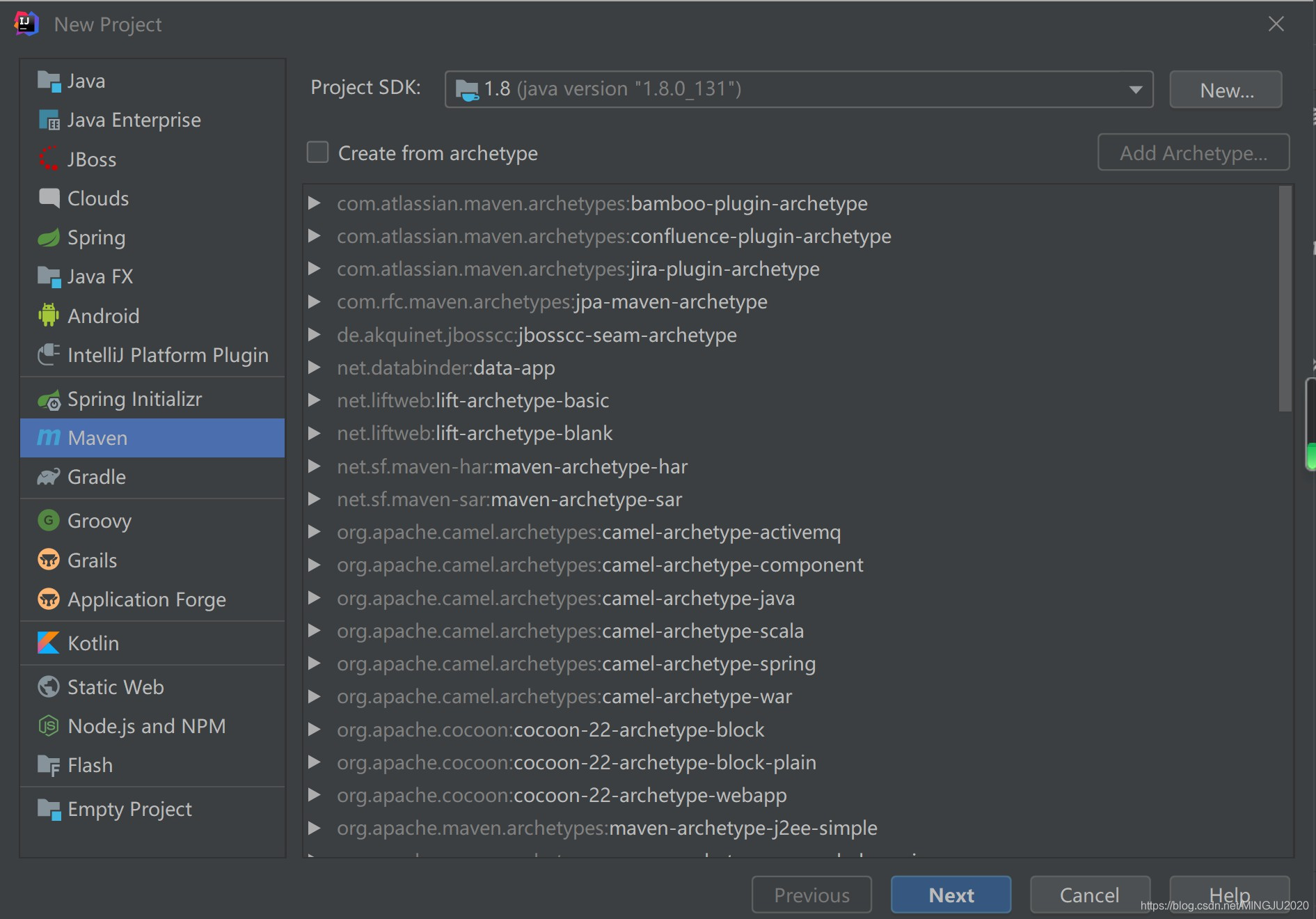Click the IntelliJ IDEA logo in title bar
This screenshot has width=1316, height=919.
pyautogui.click(x=26, y=24)
